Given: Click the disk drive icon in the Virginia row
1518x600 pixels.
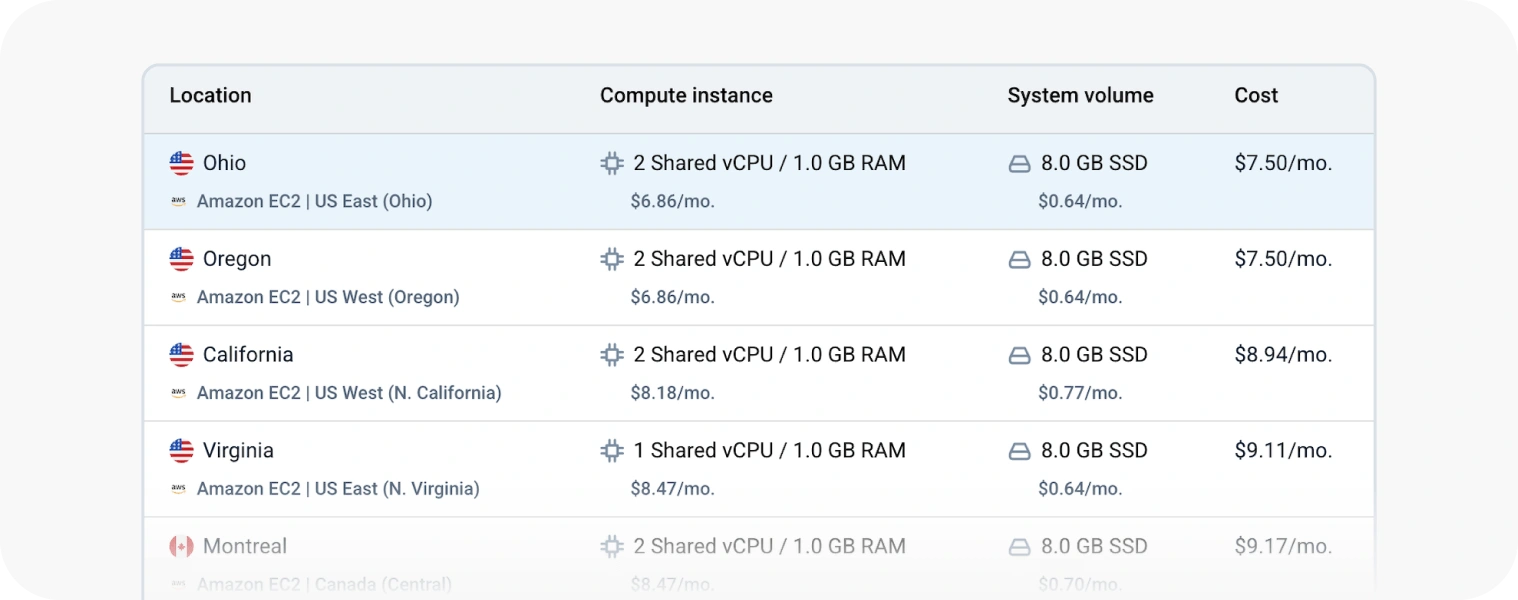Looking at the screenshot, I should tap(1019, 452).
